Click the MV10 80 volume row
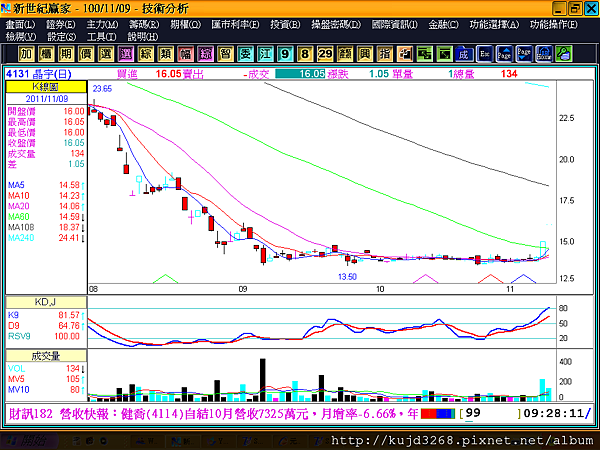Viewport: 600px width, 450px height. pyautogui.click(x=46, y=390)
